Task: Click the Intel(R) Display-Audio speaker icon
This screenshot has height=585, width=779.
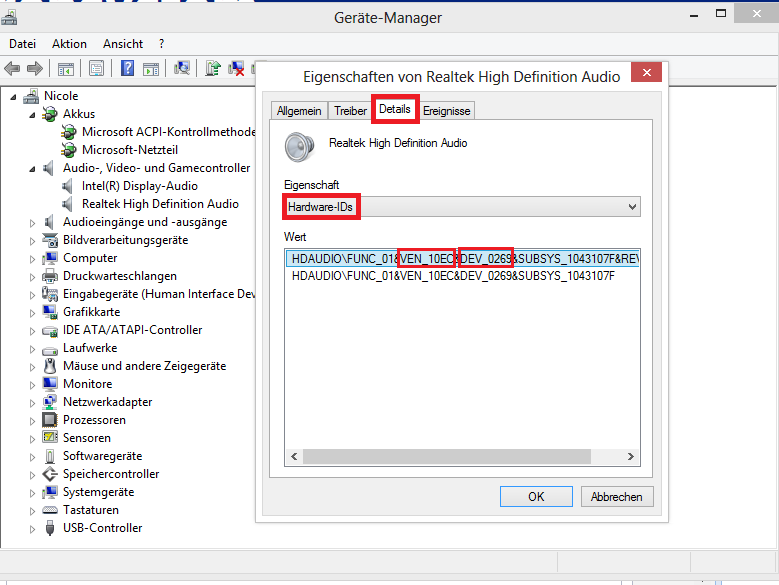Action: [67, 186]
